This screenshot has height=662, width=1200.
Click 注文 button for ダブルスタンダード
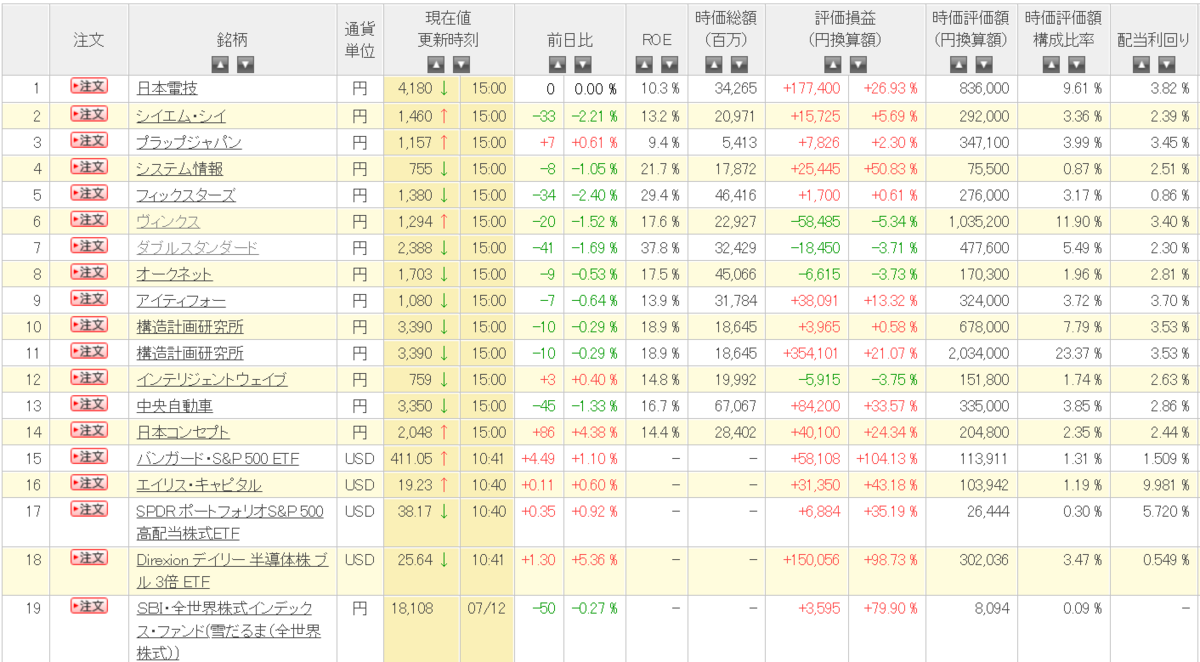[89, 245]
